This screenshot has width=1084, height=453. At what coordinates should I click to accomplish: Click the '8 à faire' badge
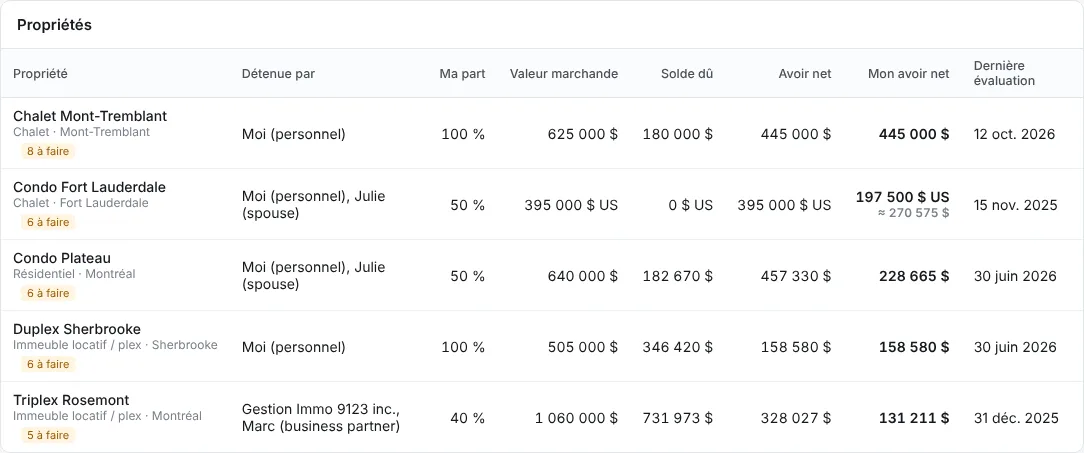[48, 151]
